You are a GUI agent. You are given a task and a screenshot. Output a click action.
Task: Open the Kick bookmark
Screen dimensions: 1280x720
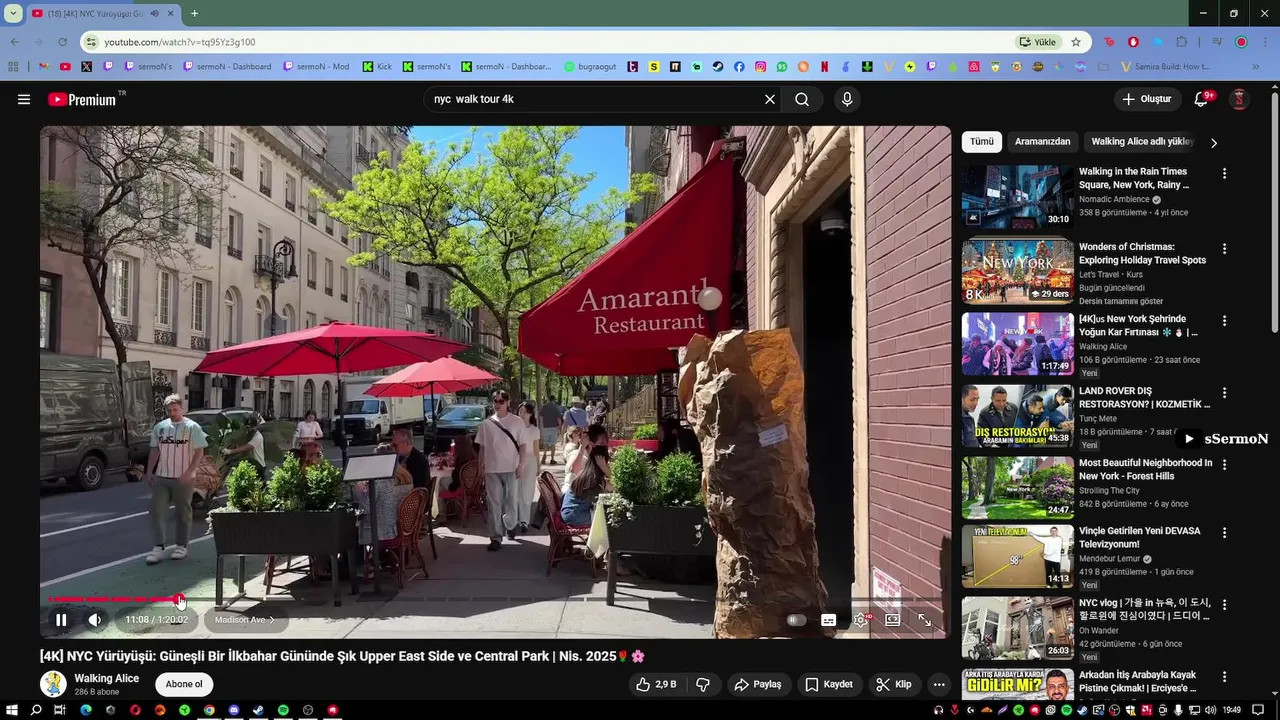(x=377, y=67)
